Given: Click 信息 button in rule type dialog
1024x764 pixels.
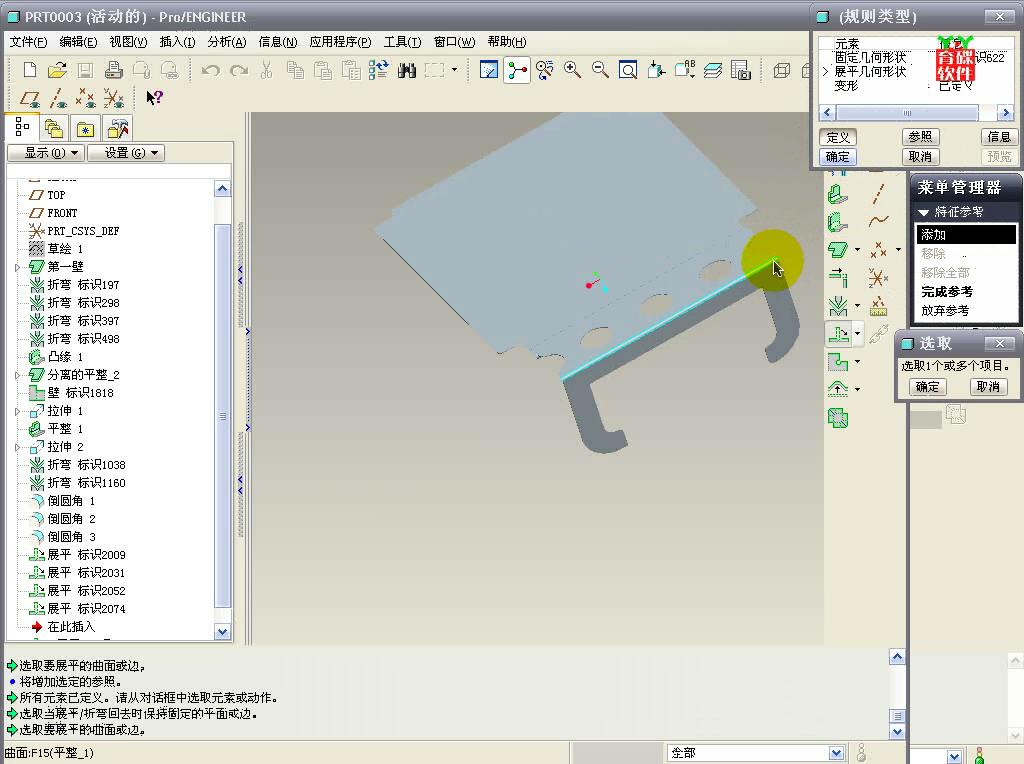Looking at the screenshot, I should (x=999, y=136).
